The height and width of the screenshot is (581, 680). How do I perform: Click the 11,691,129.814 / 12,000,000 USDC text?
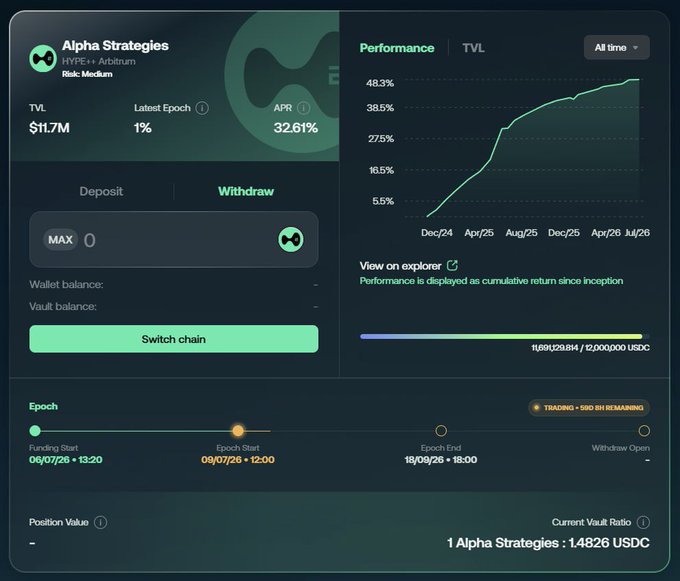click(x=591, y=348)
